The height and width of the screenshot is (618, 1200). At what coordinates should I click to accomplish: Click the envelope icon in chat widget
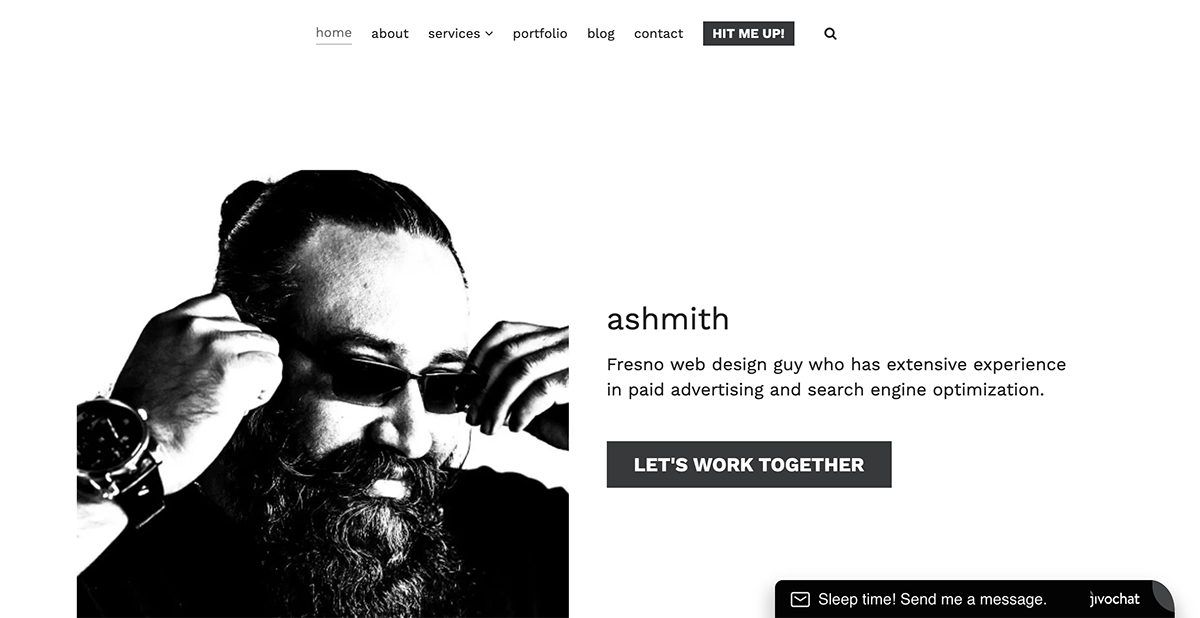(800, 600)
